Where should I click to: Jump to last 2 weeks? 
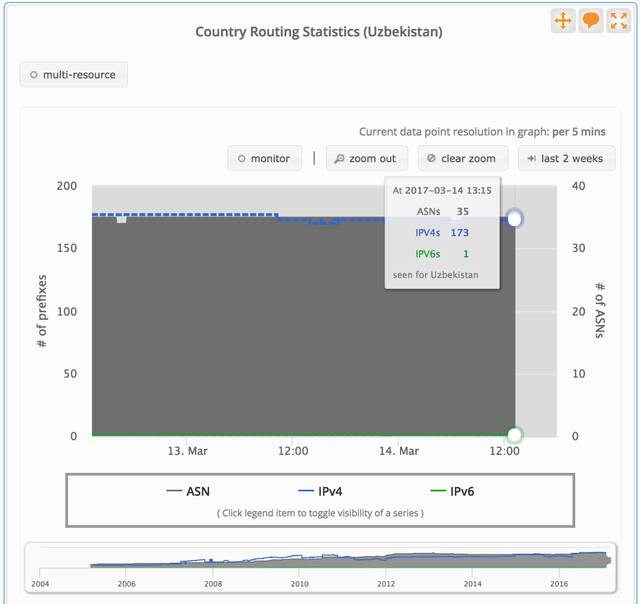click(567, 158)
